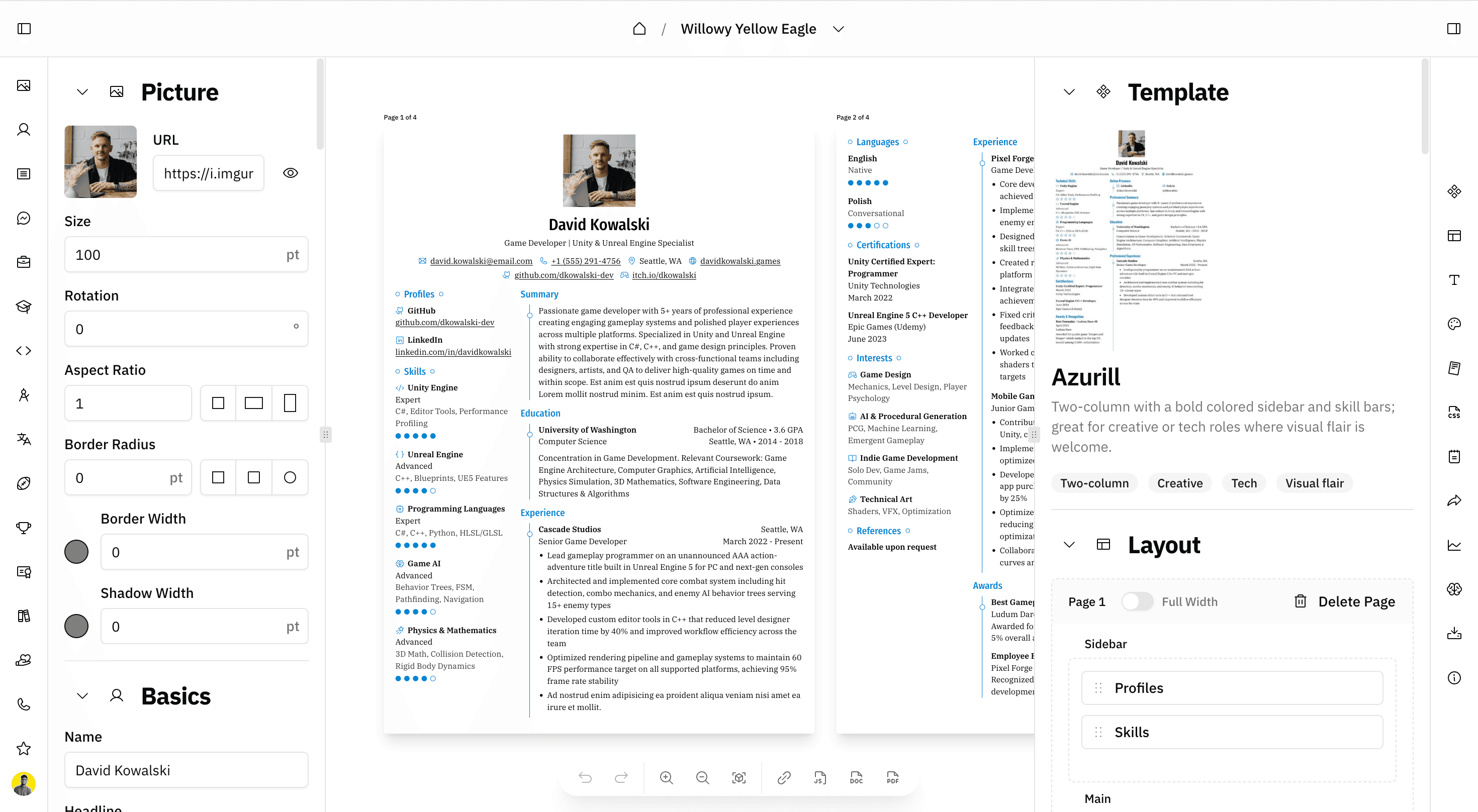Copy the resume link

pyautogui.click(x=784, y=778)
